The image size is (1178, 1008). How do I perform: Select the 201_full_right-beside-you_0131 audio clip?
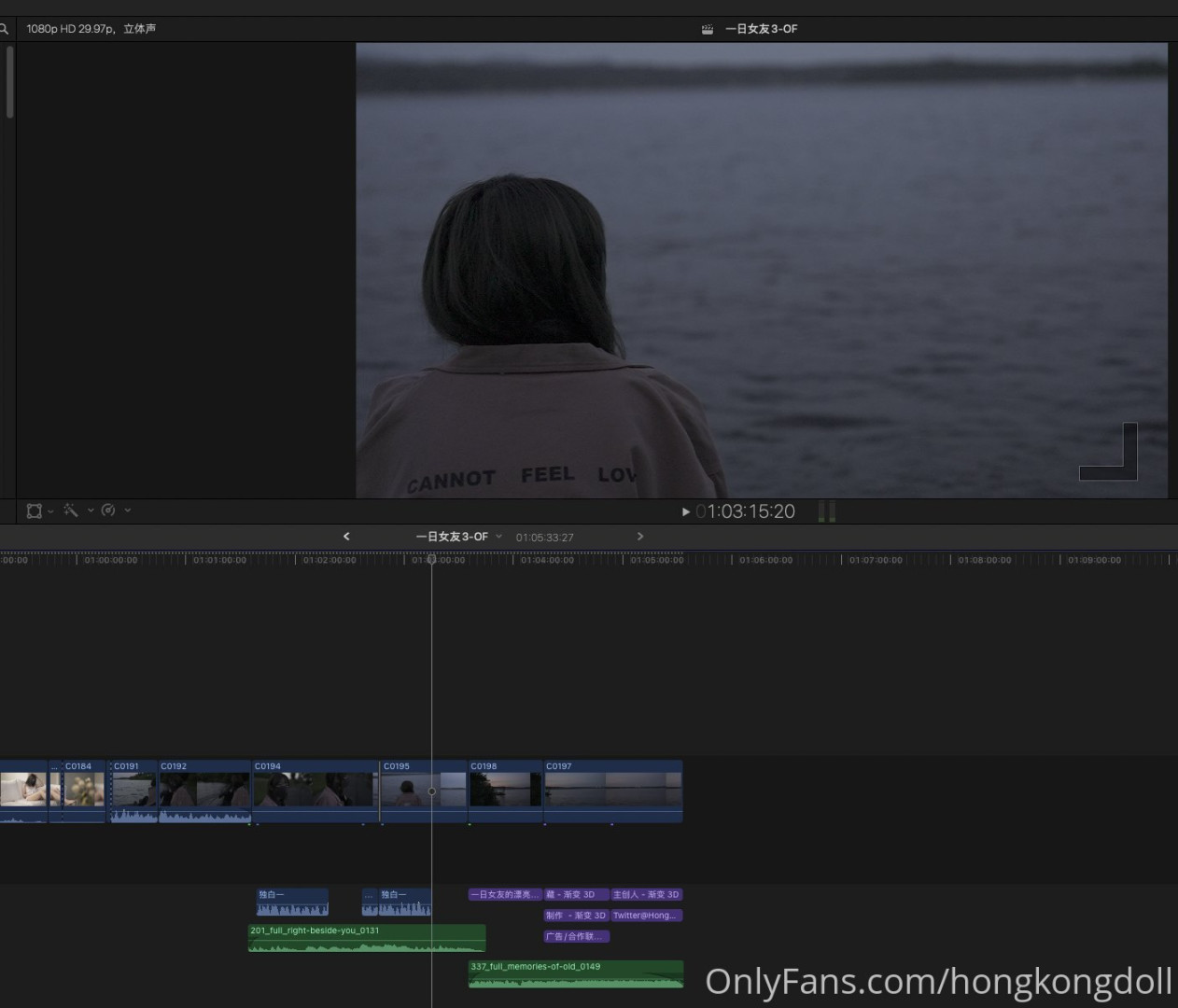pos(366,938)
